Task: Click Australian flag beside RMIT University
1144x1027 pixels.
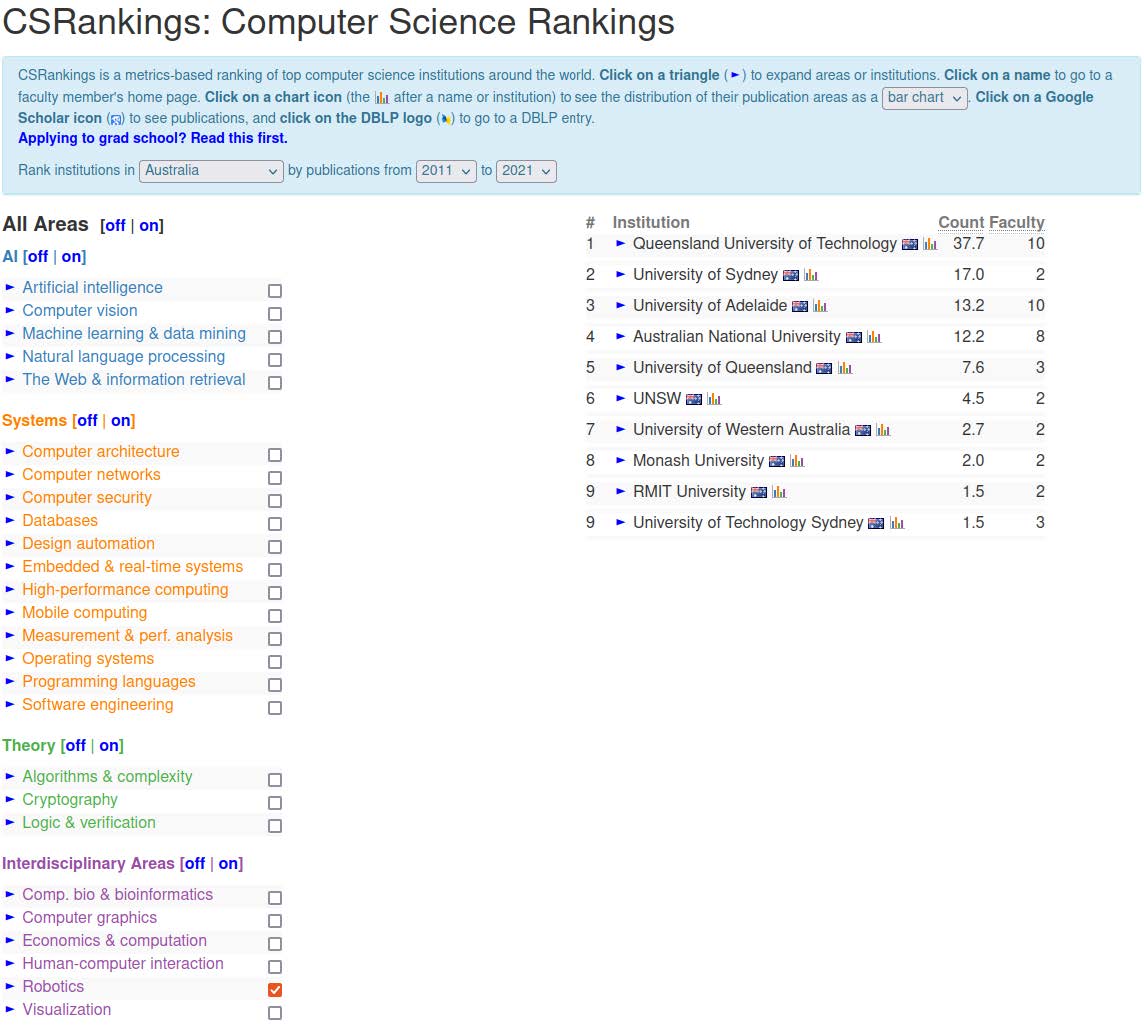Action: click(759, 492)
